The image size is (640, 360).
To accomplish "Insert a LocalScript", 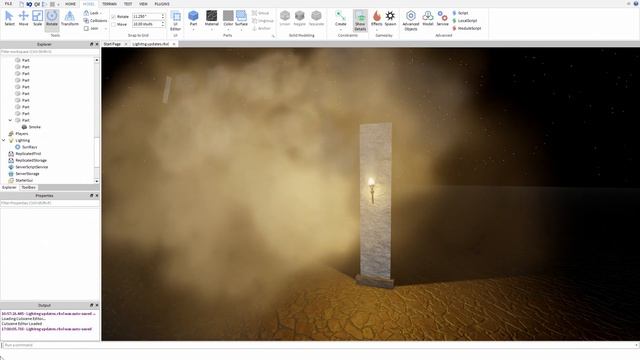I will [x=464, y=20].
